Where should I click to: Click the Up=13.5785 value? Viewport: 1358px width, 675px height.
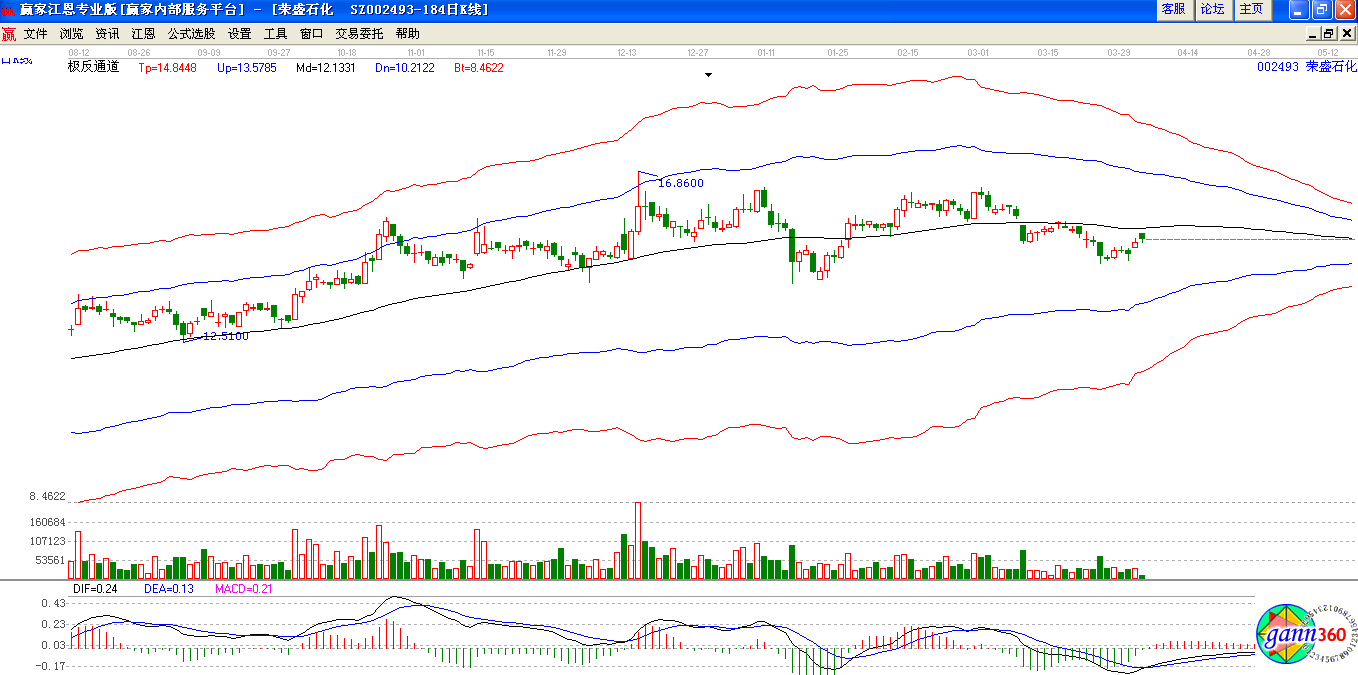(247, 68)
